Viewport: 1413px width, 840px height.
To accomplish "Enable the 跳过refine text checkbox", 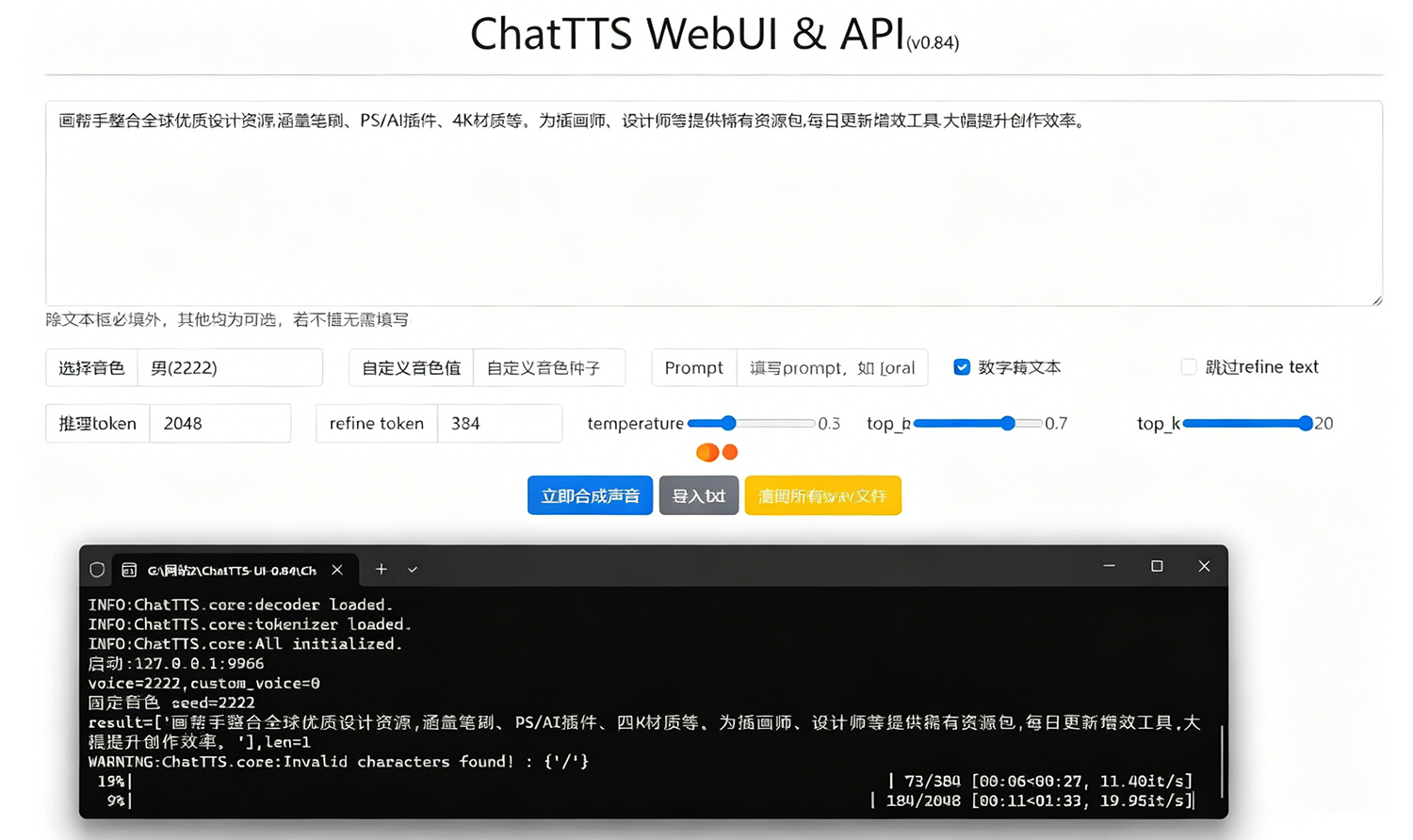I will tap(1189, 367).
